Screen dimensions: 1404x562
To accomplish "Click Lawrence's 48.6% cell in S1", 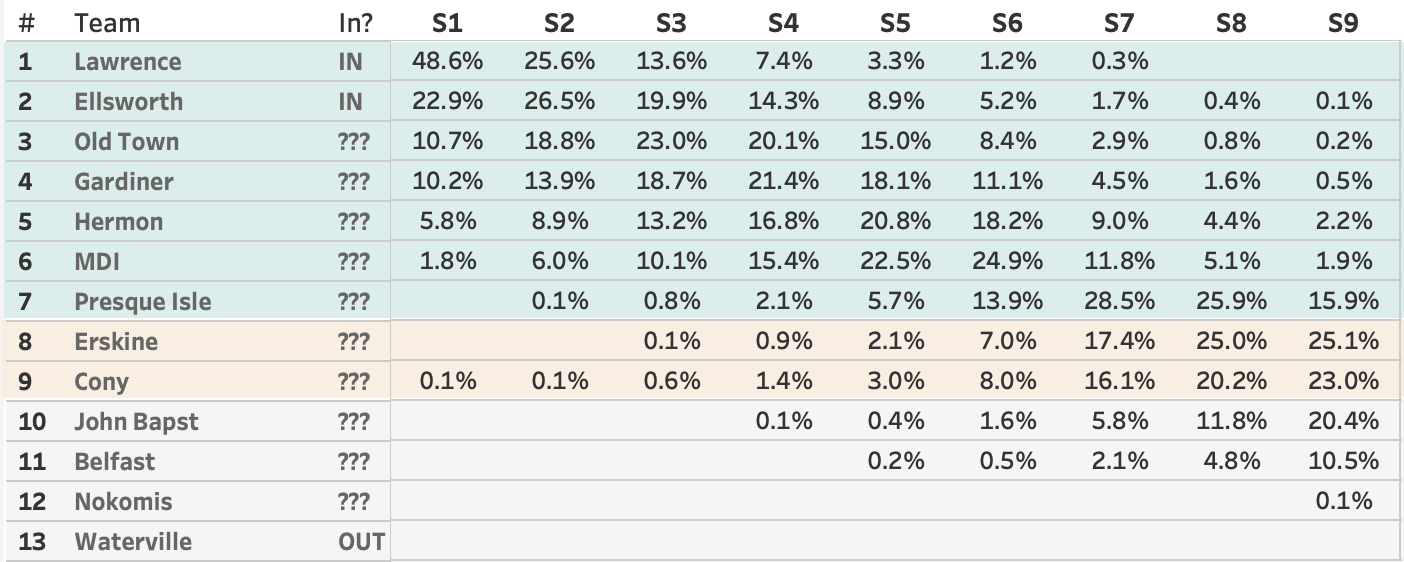I will (447, 62).
